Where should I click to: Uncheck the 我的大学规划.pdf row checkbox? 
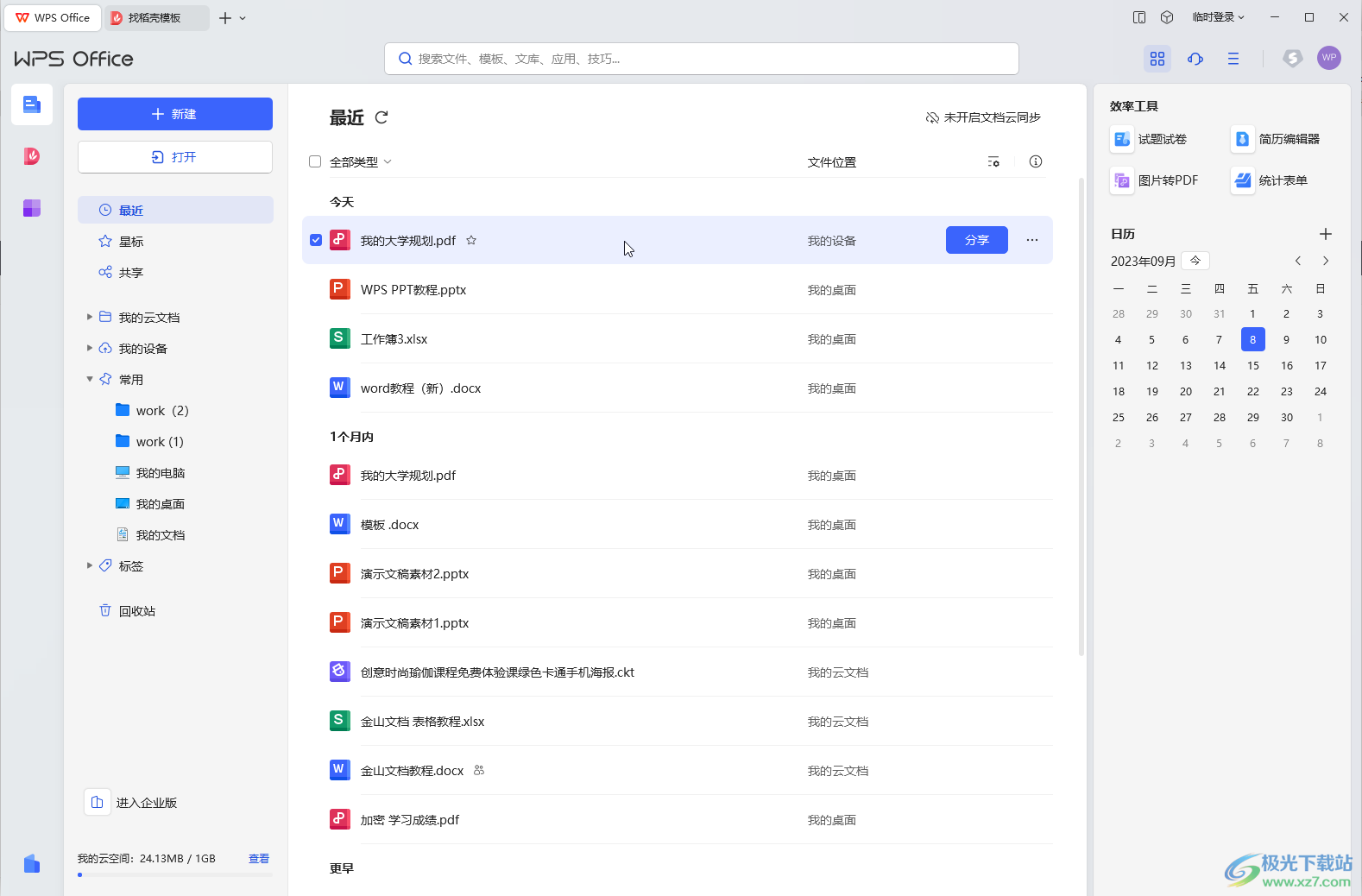316,240
